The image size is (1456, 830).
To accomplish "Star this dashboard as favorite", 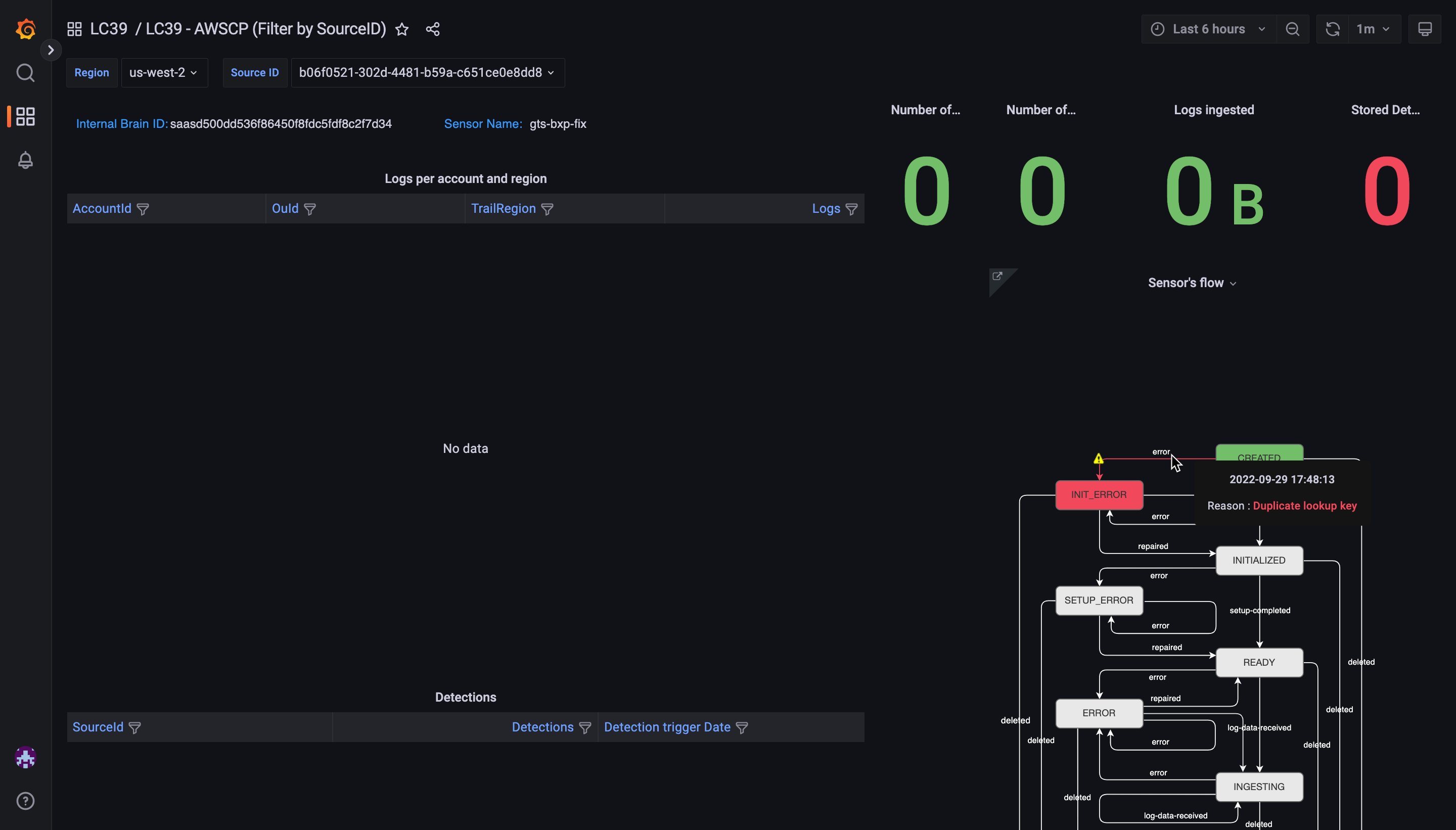I will [x=402, y=29].
